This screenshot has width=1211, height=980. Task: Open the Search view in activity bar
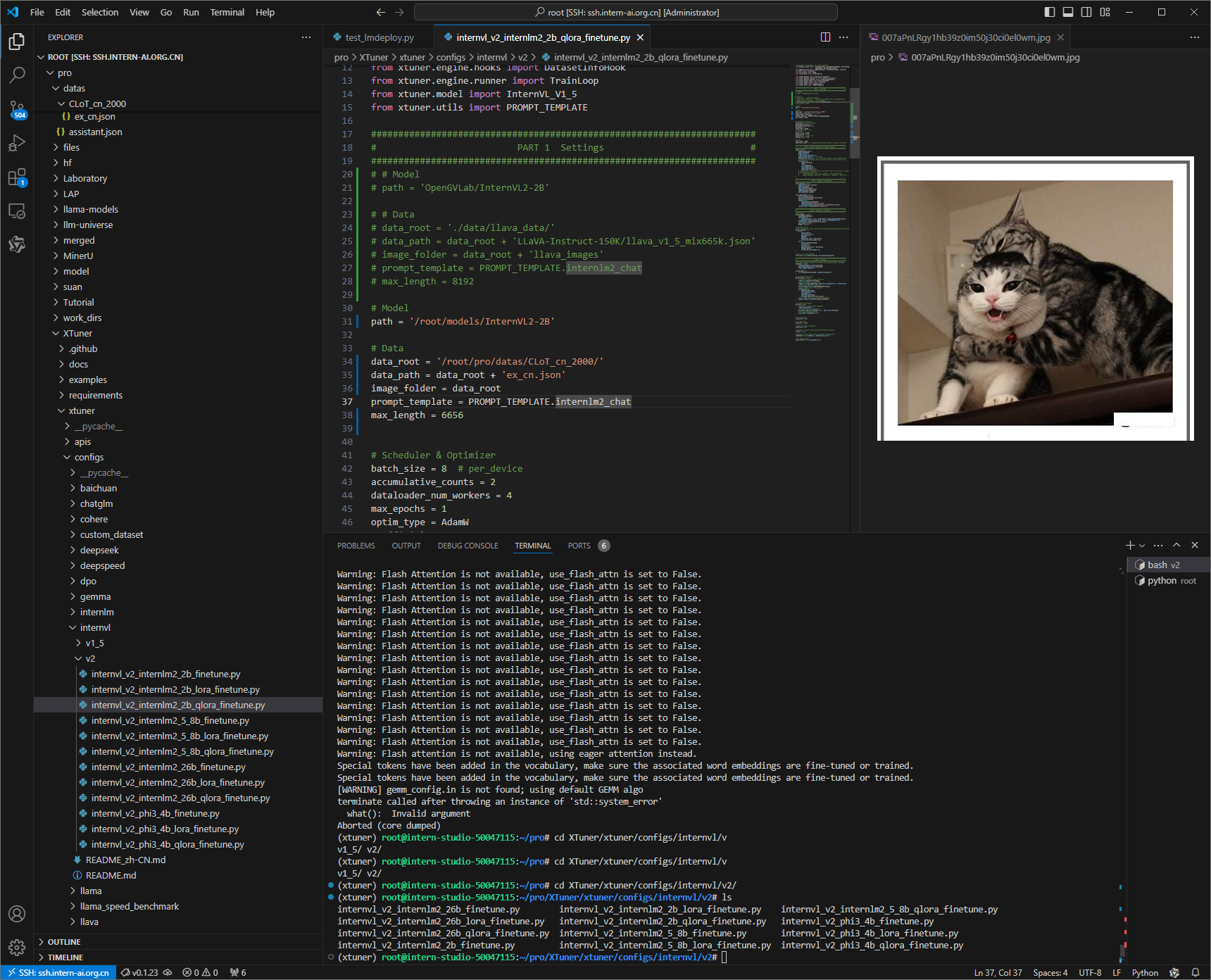[17, 75]
